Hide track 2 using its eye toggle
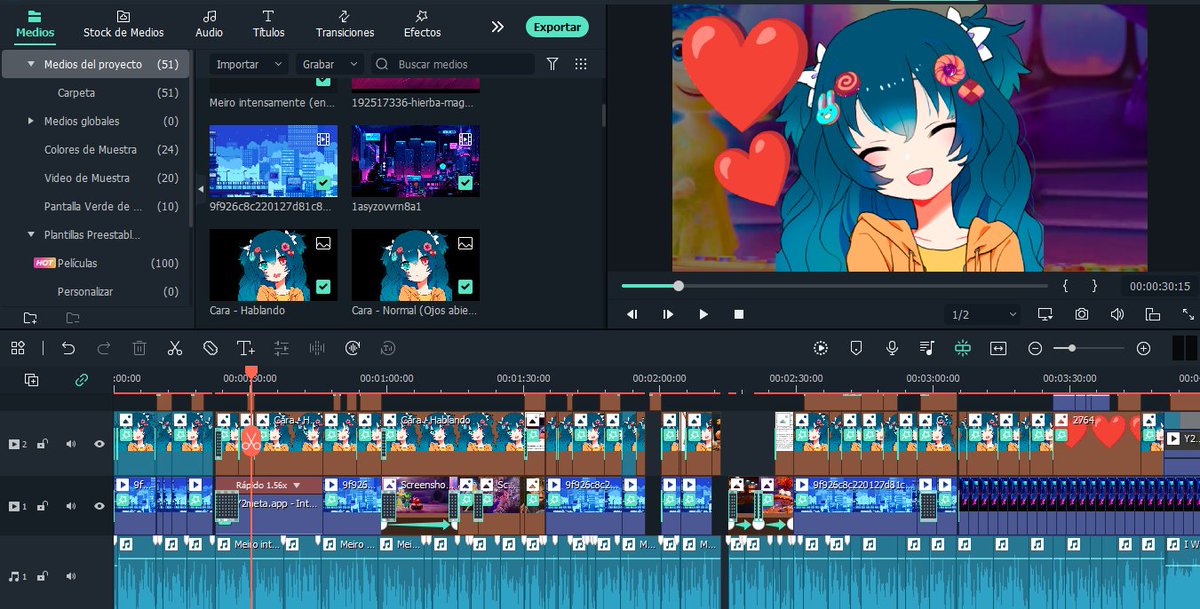The height and width of the screenshot is (609, 1200). click(x=97, y=444)
